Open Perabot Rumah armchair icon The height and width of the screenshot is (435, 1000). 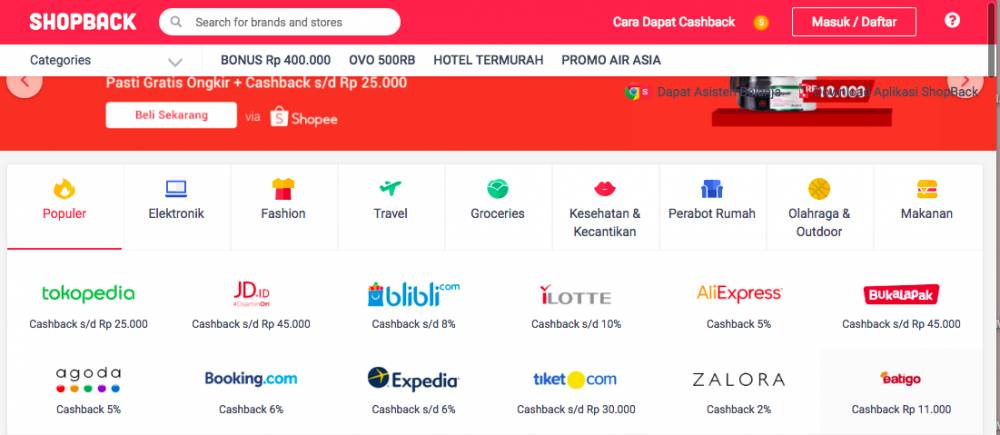tap(712, 189)
